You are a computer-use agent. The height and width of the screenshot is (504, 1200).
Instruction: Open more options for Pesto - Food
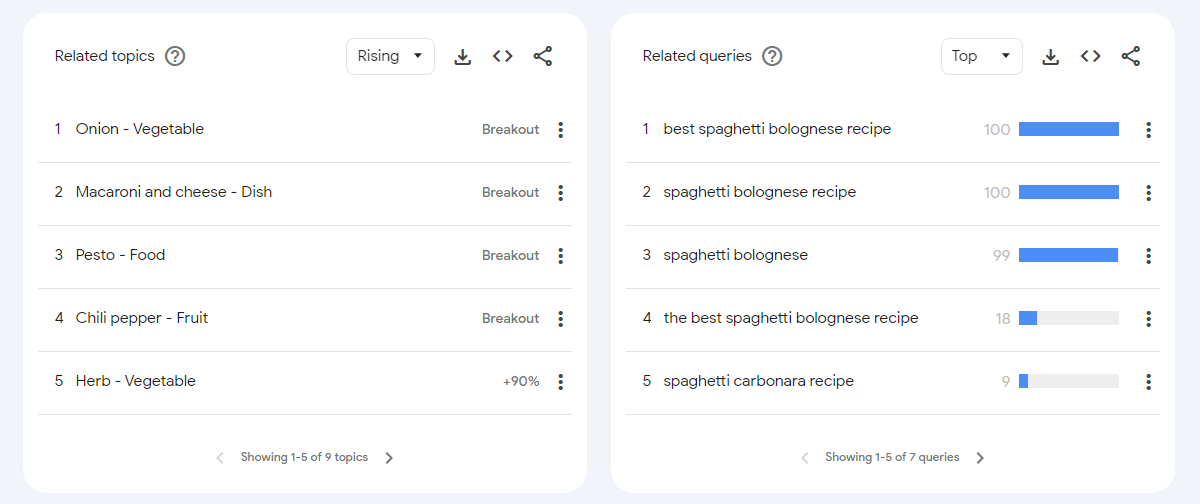tap(561, 256)
